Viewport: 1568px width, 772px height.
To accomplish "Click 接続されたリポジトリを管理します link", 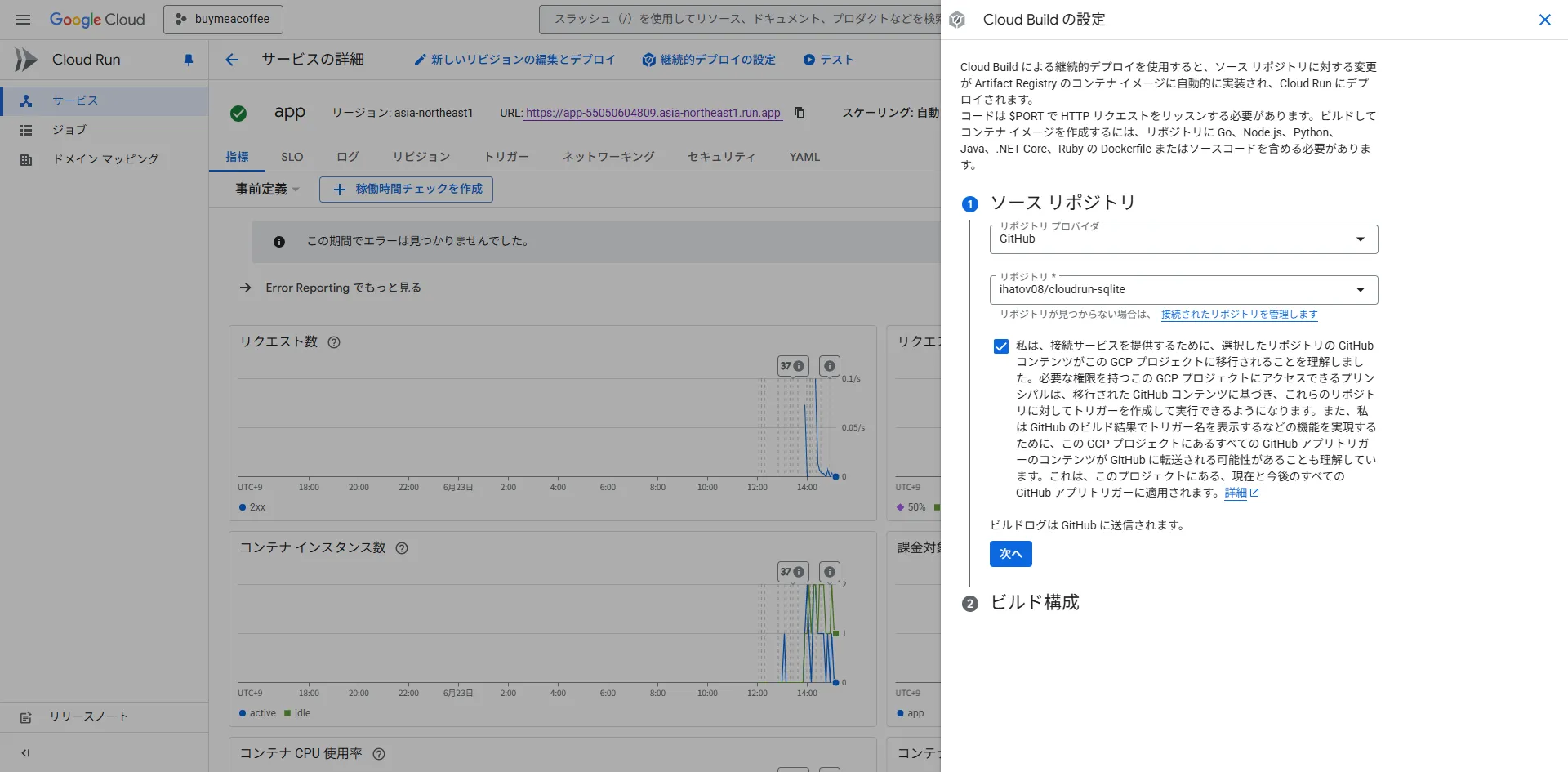I will coord(1239,315).
